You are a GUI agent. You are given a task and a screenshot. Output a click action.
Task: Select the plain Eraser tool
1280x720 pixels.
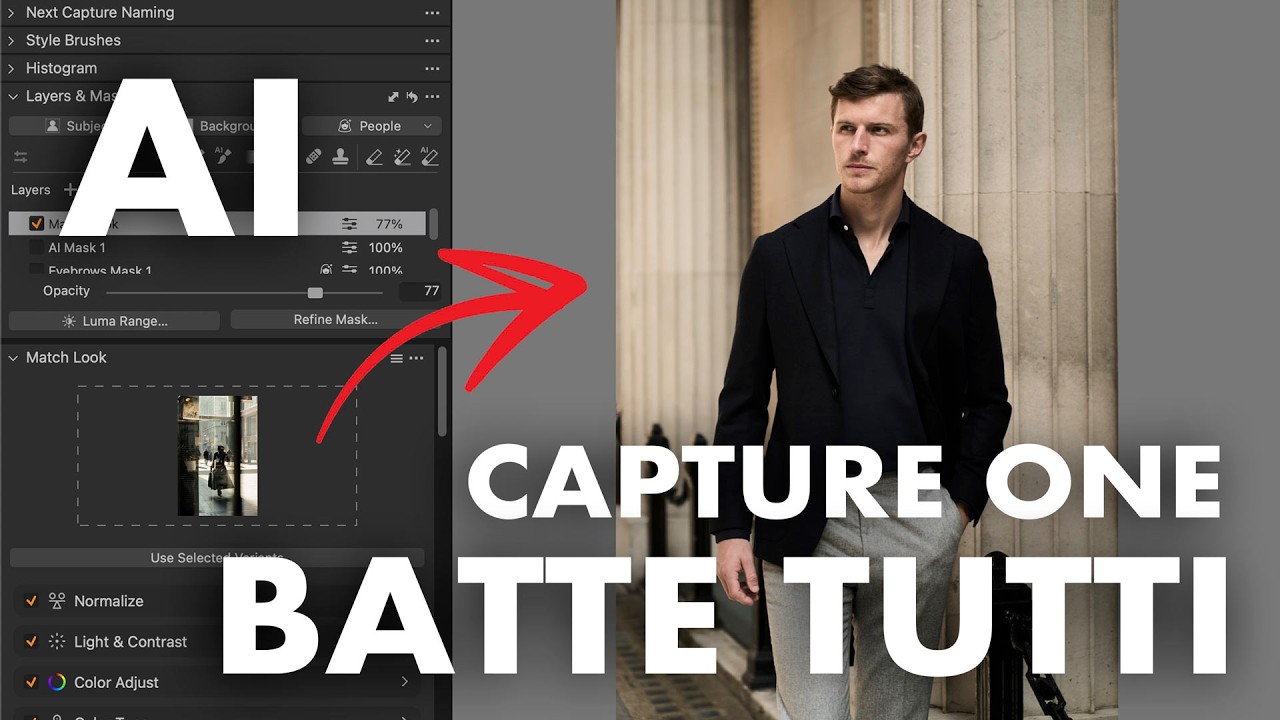374,157
